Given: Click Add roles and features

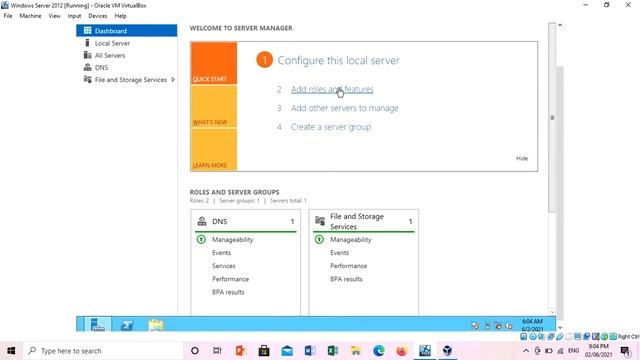Looking at the screenshot, I should point(332,89).
